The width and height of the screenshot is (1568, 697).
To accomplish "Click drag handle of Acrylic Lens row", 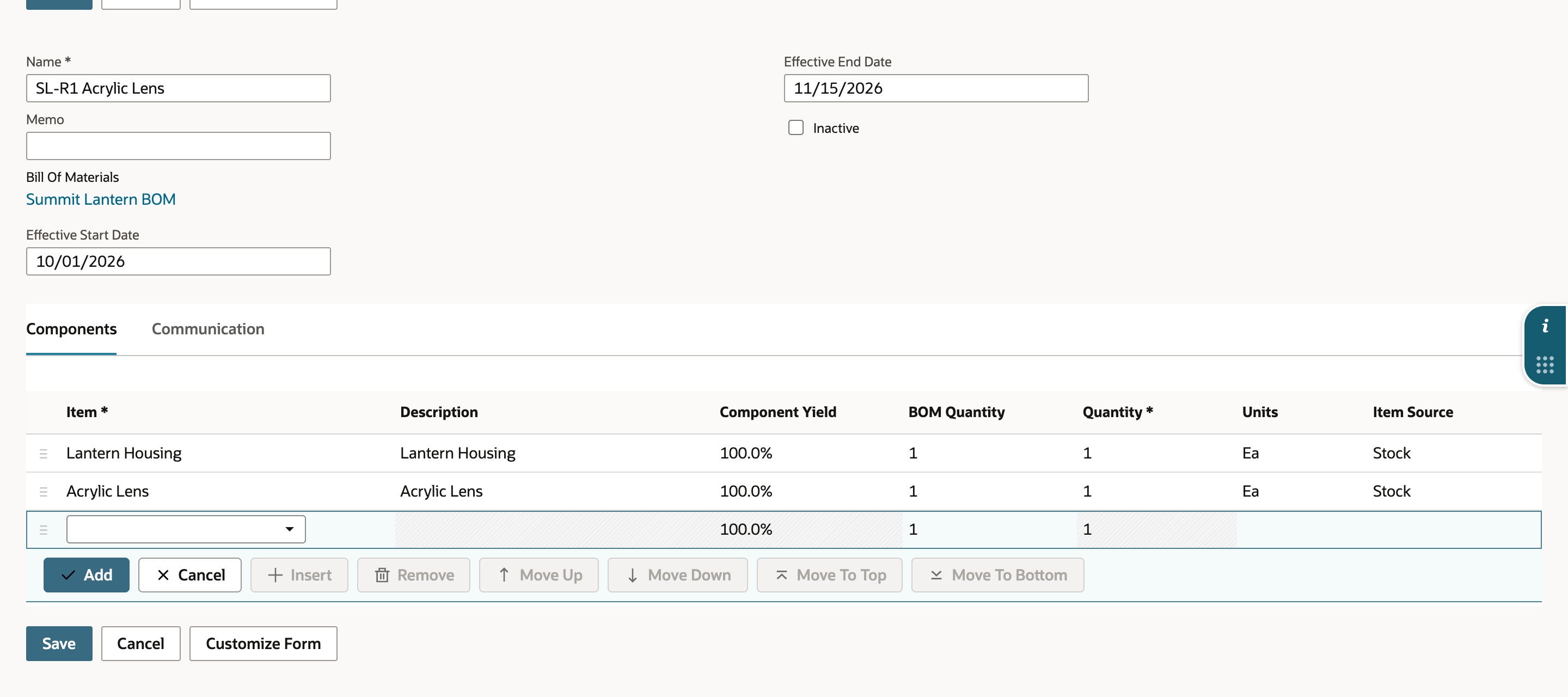I will coord(43,491).
